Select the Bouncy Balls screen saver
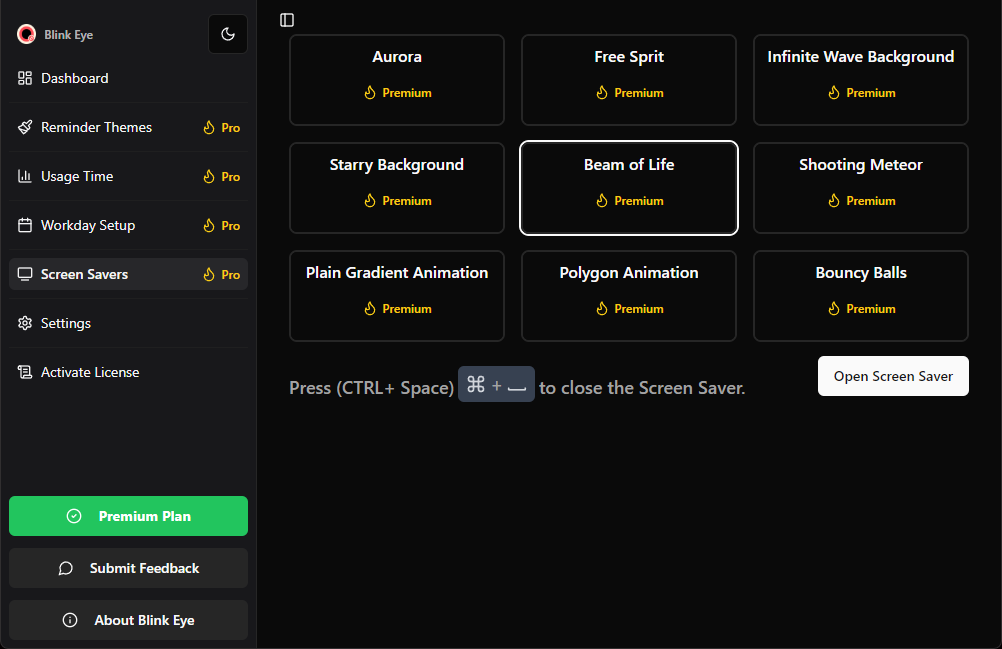 click(x=860, y=296)
